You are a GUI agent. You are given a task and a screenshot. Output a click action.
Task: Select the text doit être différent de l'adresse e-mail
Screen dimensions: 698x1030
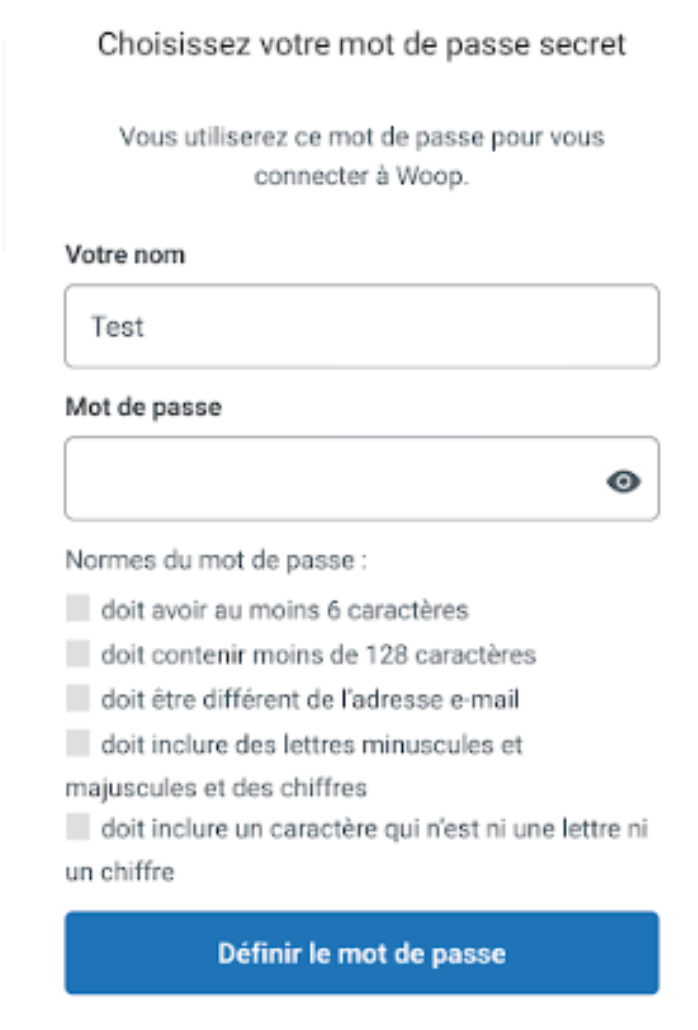coord(310,700)
